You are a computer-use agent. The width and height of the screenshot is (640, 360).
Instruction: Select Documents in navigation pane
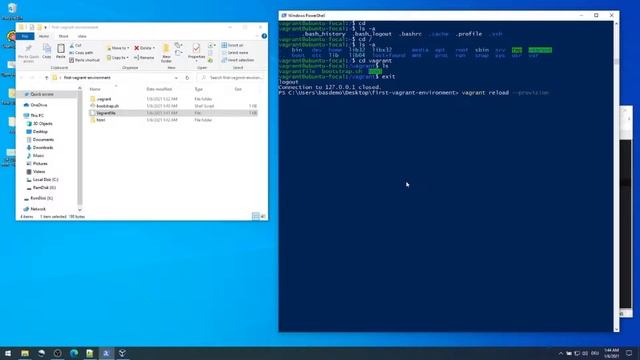point(40,140)
